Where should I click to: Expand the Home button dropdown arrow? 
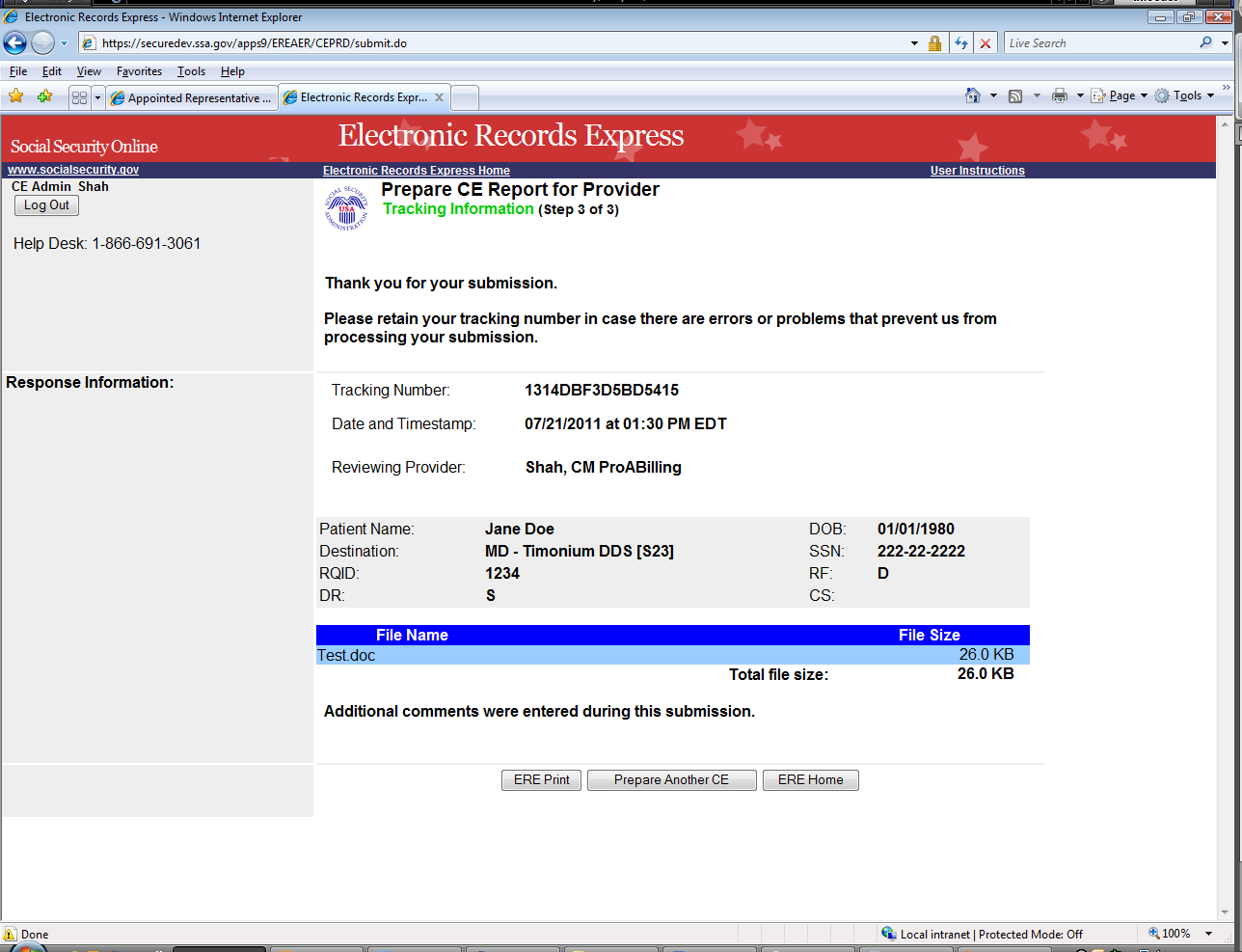993,95
